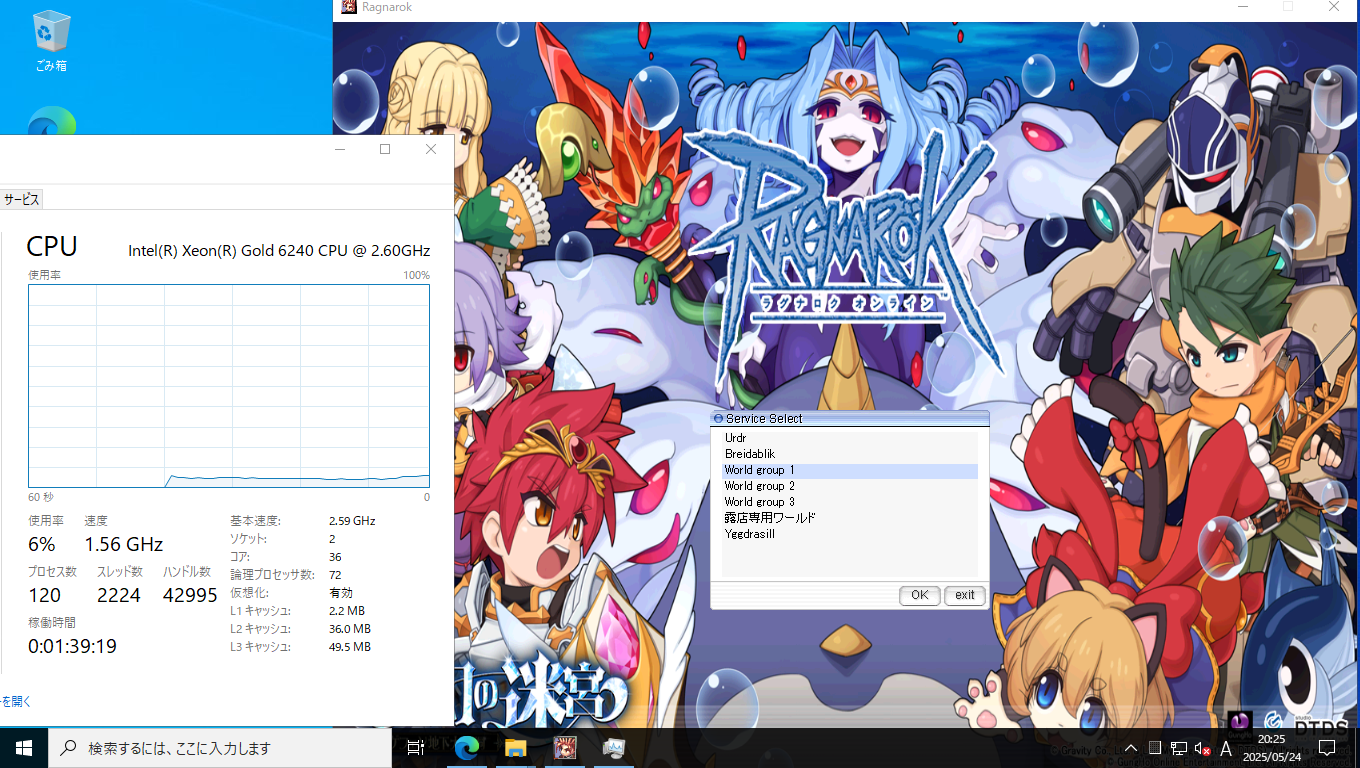Switch to Task Manager taskbar icon
This screenshot has height=768, width=1360.
614,748
